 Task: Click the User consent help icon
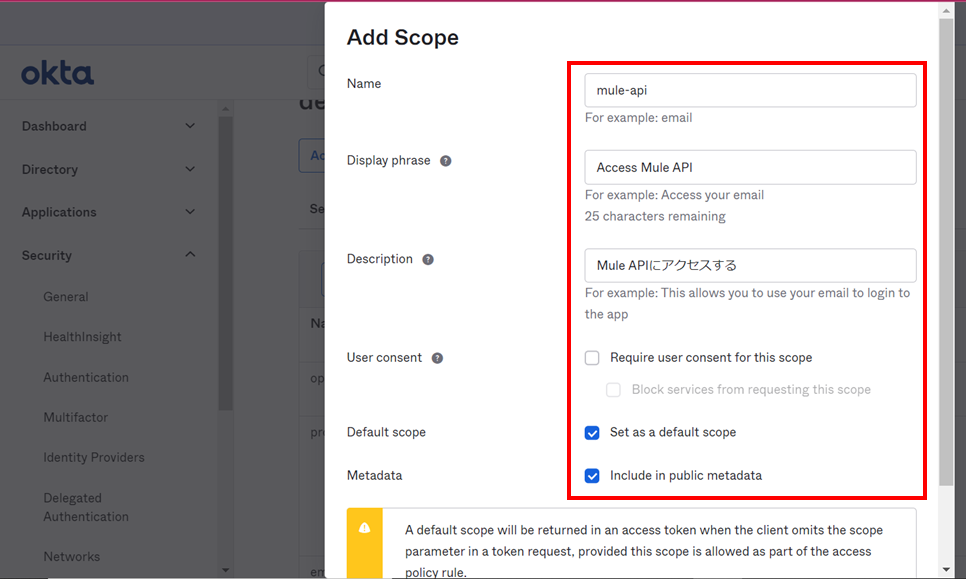pyautogui.click(x=437, y=358)
